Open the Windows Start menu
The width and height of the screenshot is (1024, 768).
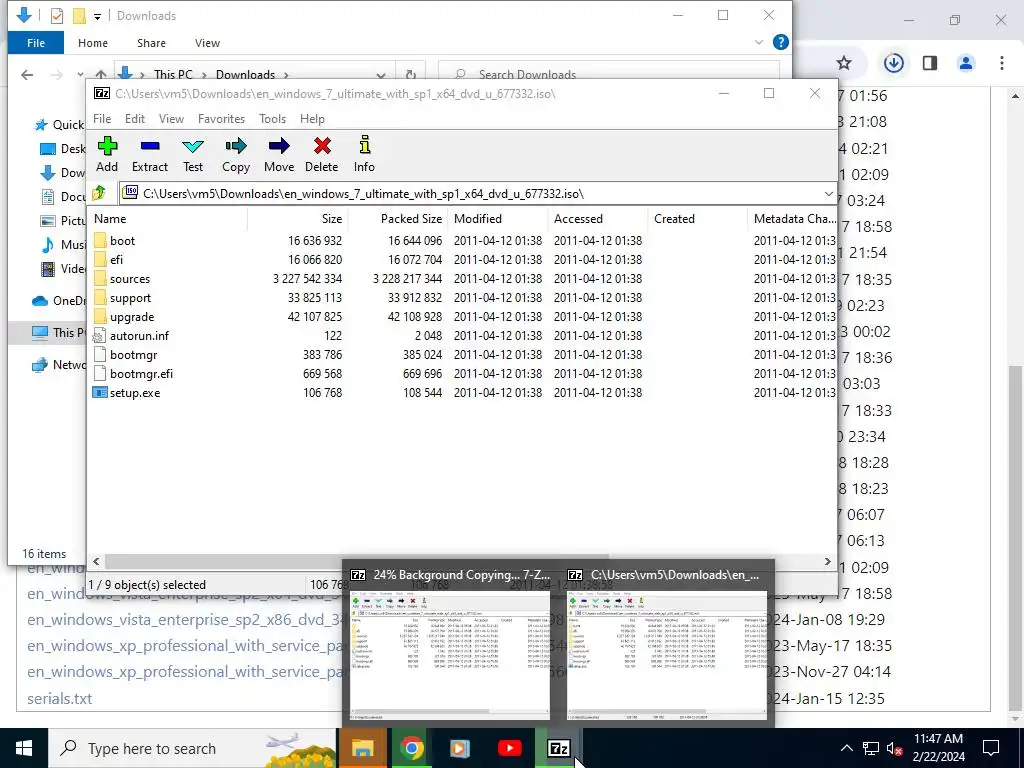(24, 748)
